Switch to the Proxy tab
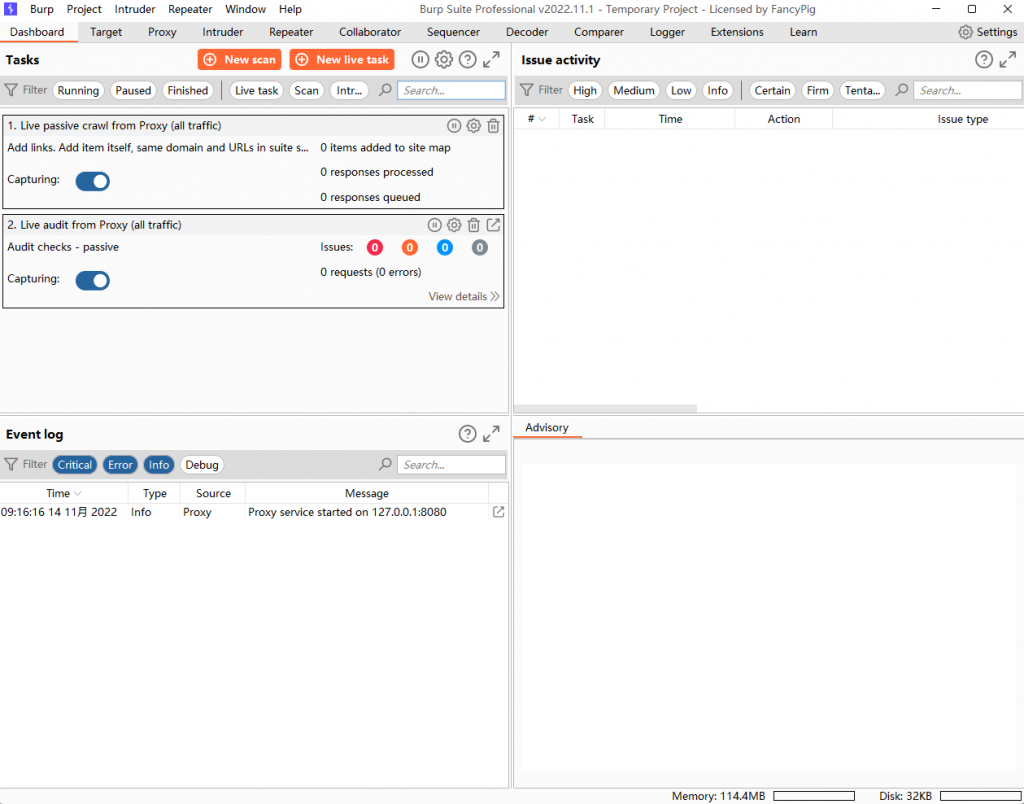 [162, 32]
